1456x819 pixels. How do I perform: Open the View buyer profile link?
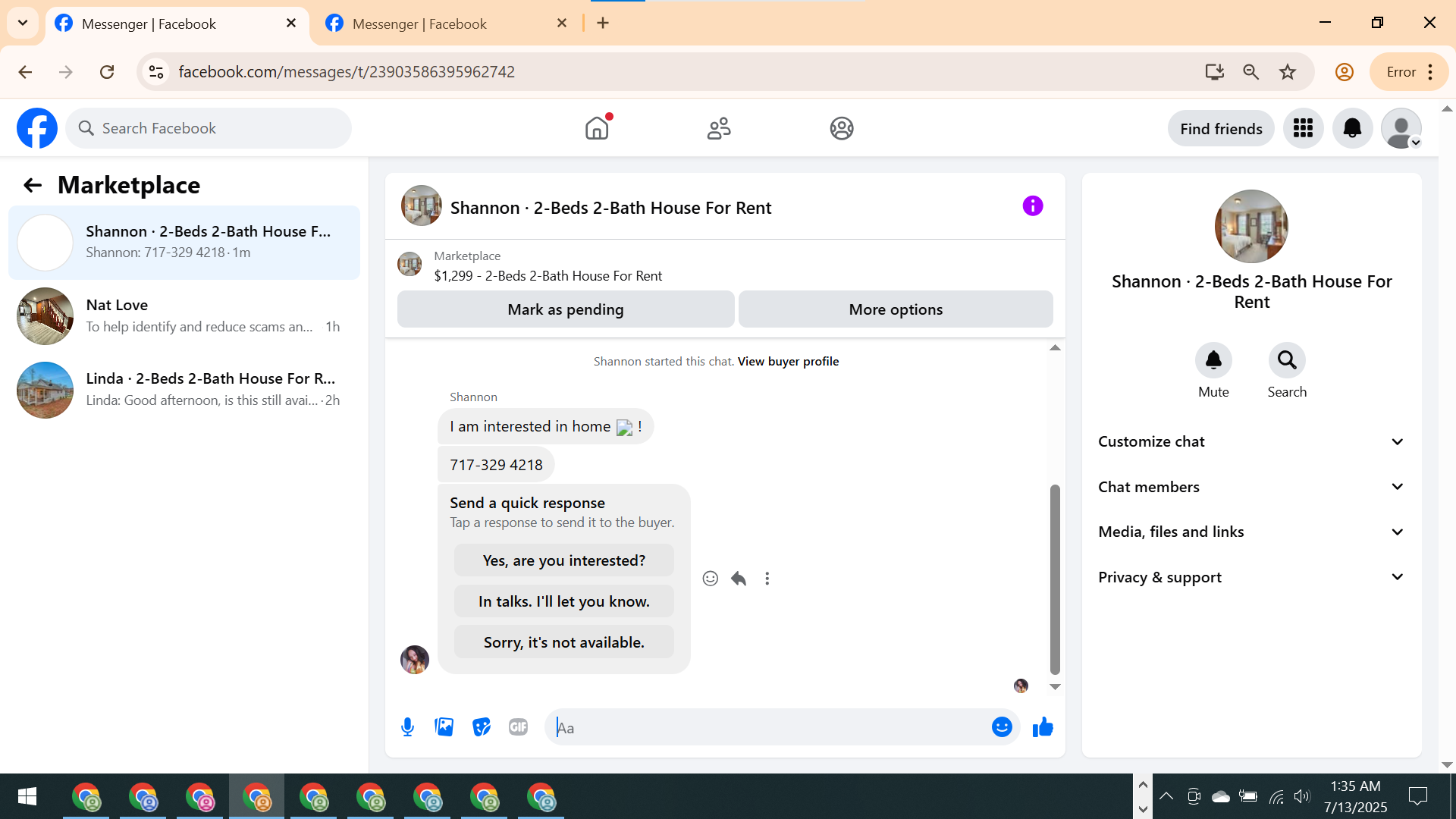pos(788,362)
